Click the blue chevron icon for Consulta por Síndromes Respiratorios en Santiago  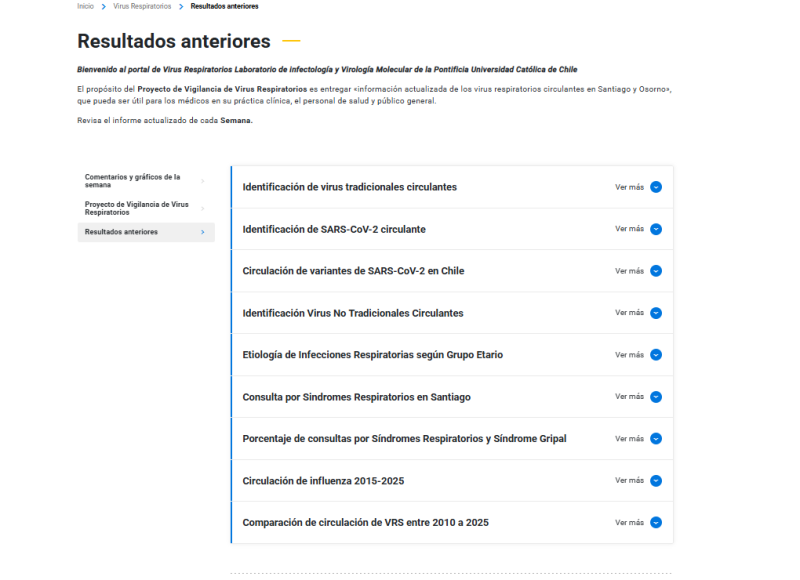[x=656, y=397]
